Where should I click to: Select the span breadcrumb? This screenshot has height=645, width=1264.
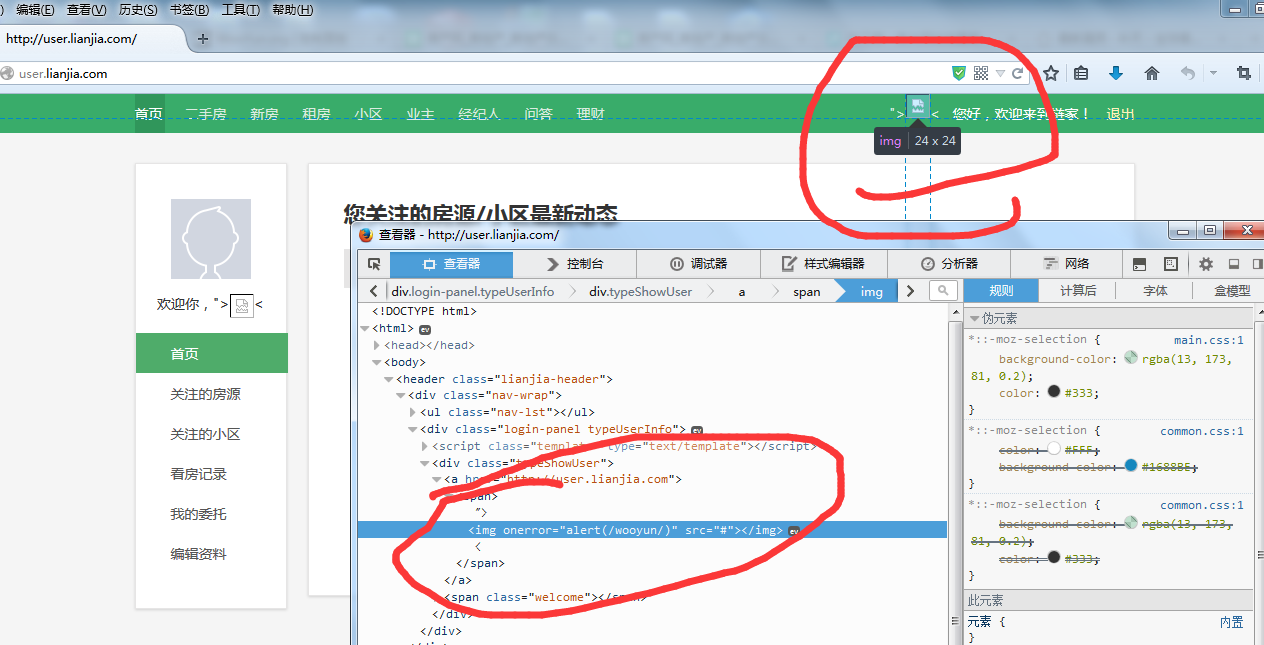[x=806, y=291]
